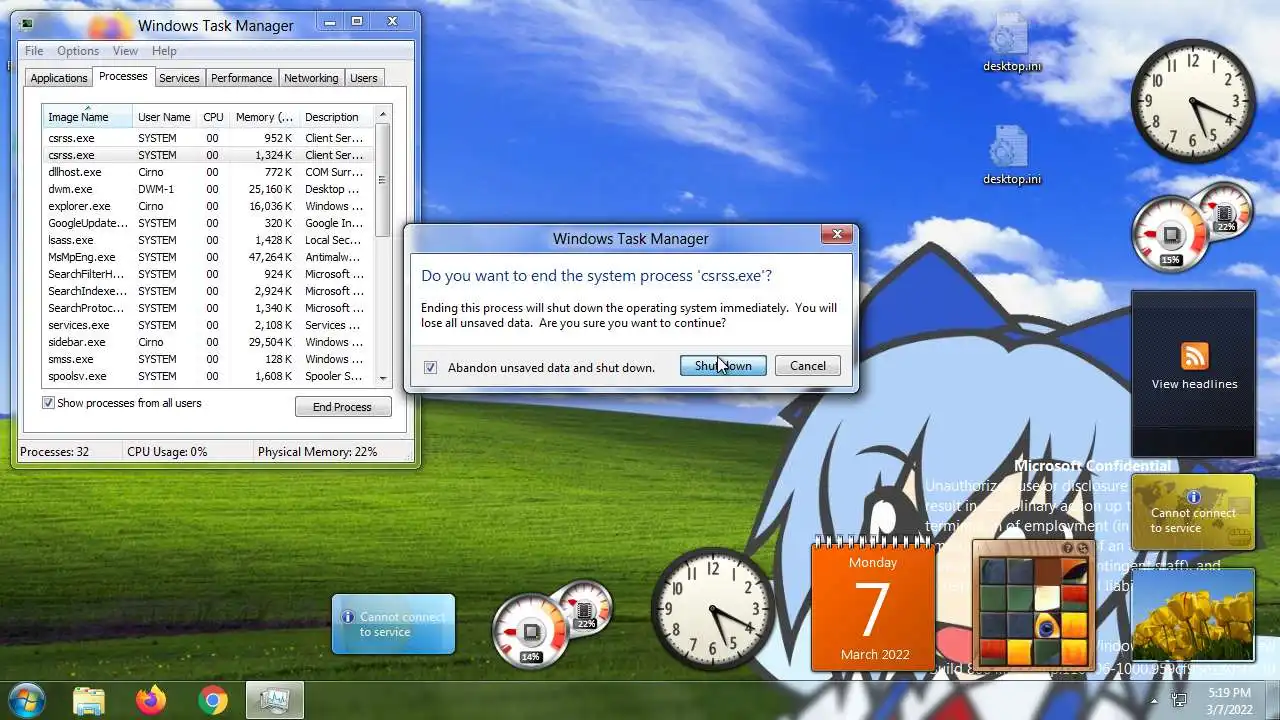Screen dimensions: 1280x720
Task: Switch to the Networking tab
Action: pos(311,78)
